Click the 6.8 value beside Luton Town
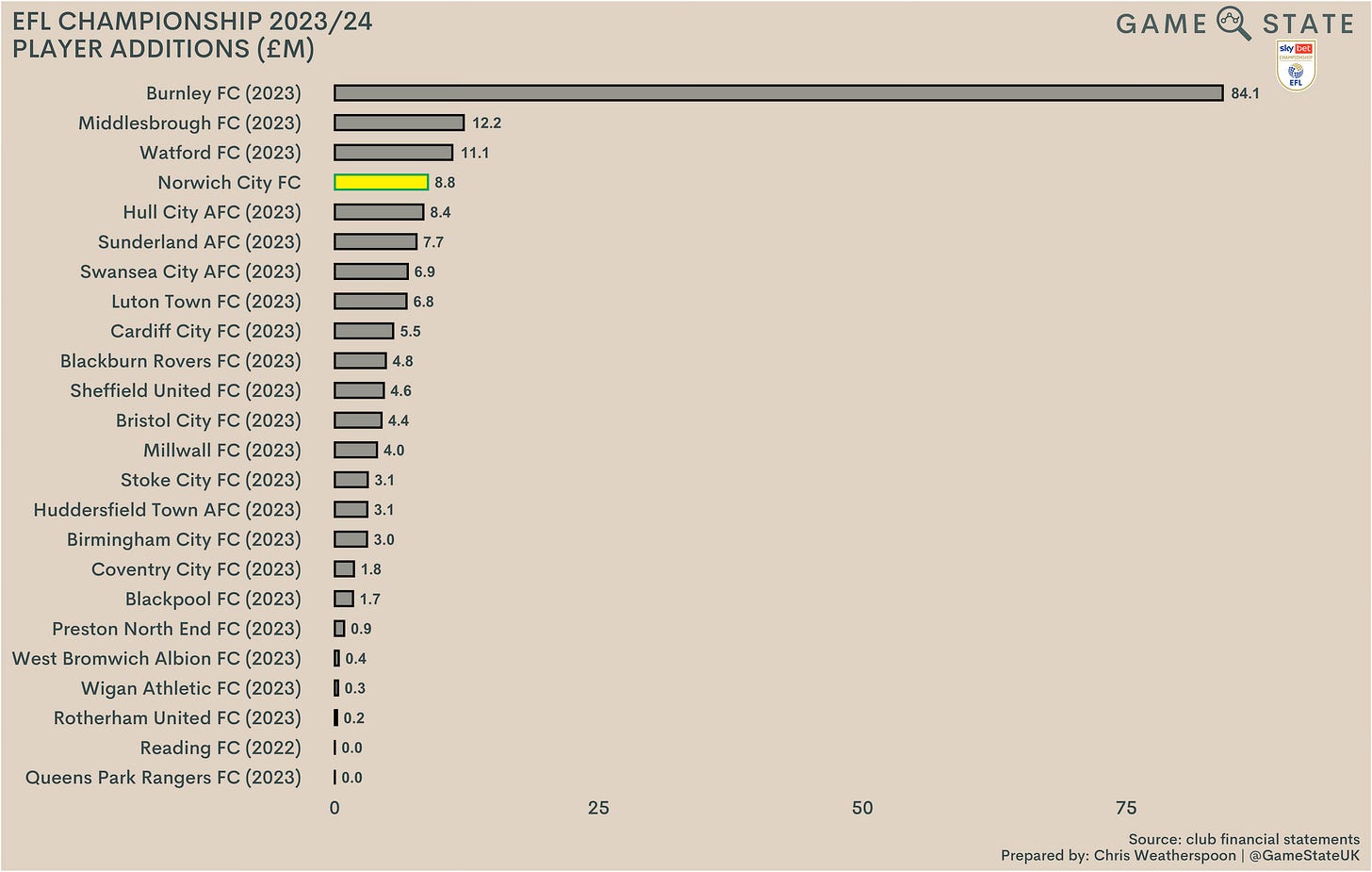Viewport: 1372px width, 872px height. (x=423, y=302)
